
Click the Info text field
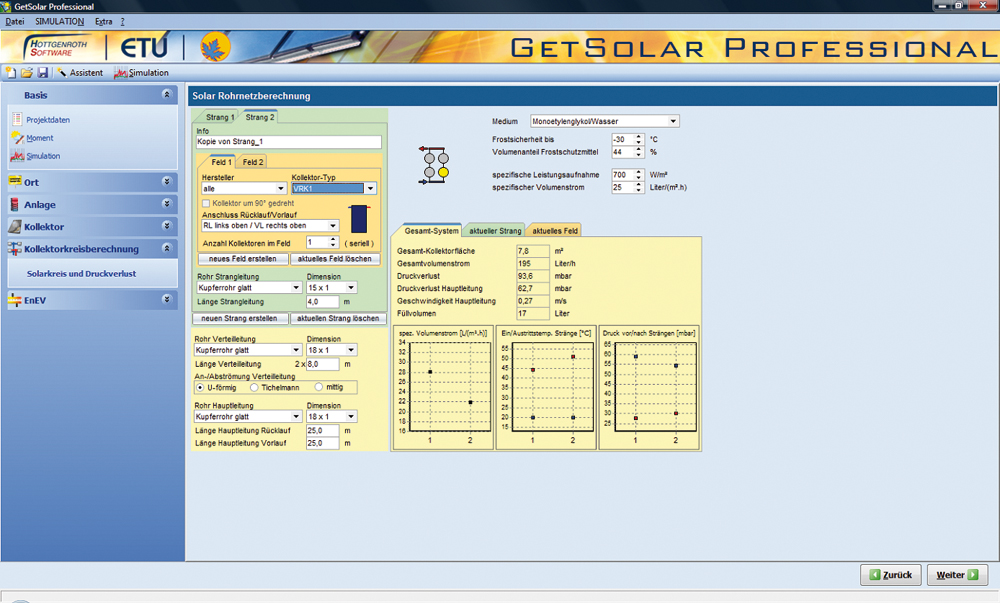pyautogui.click(x=288, y=142)
